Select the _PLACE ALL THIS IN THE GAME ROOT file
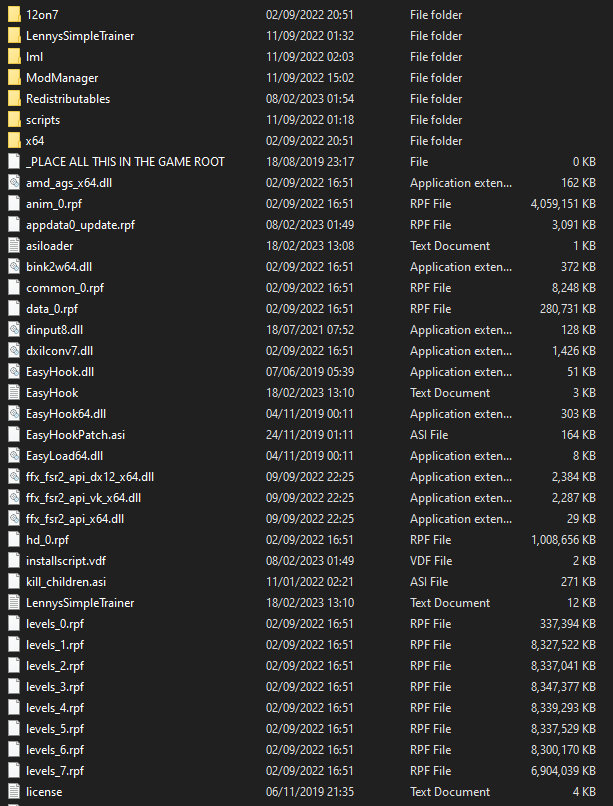 pos(125,162)
